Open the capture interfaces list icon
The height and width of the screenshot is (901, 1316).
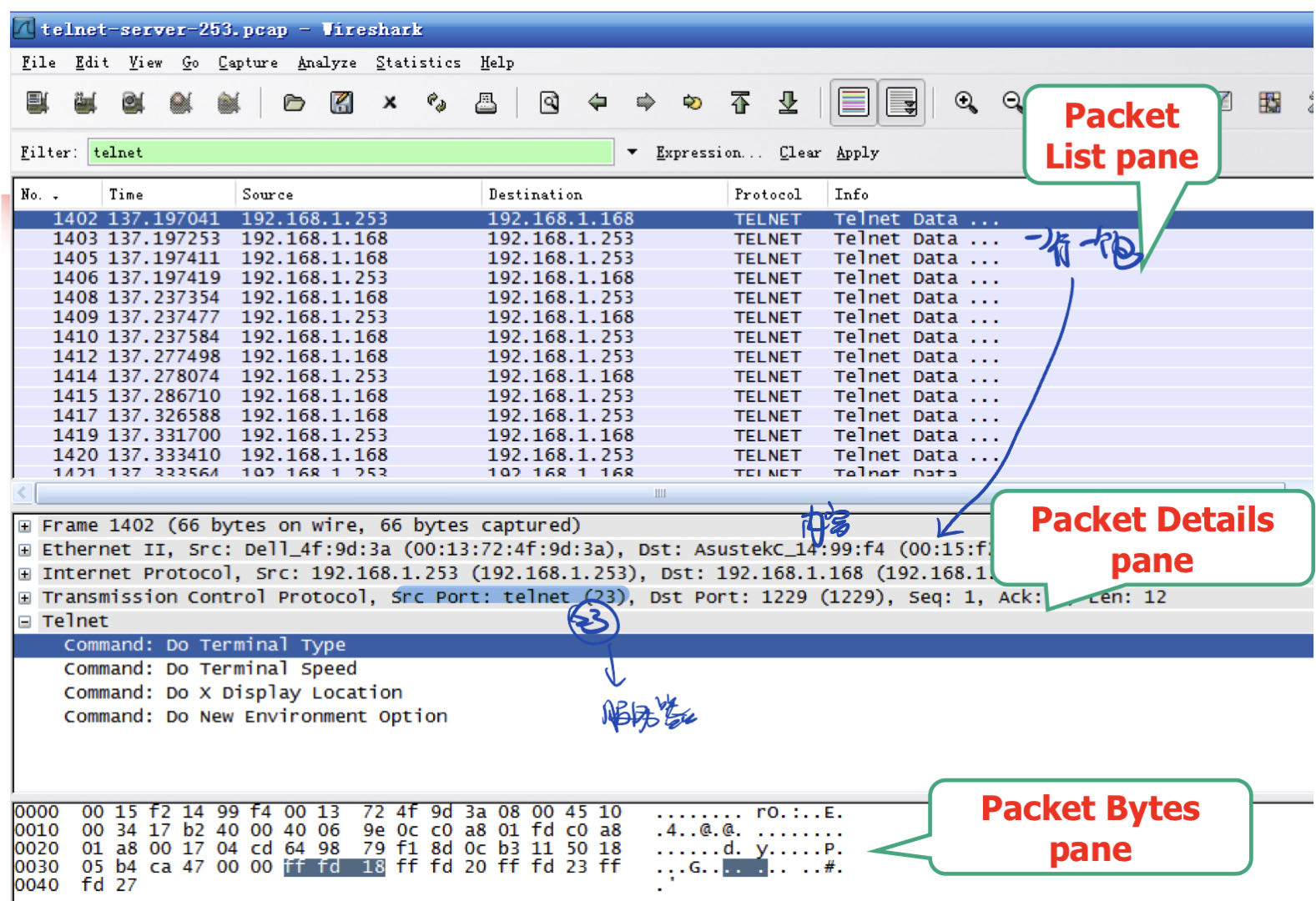click(37, 103)
